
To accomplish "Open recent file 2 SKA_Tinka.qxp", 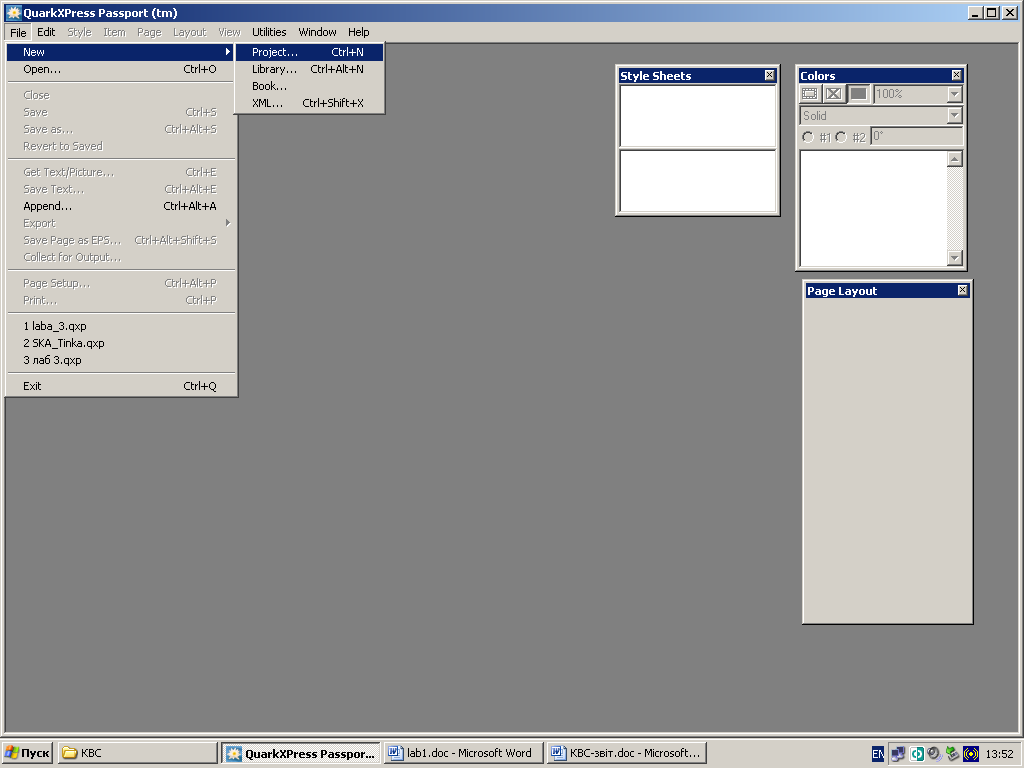I will pyautogui.click(x=121, y=343).
